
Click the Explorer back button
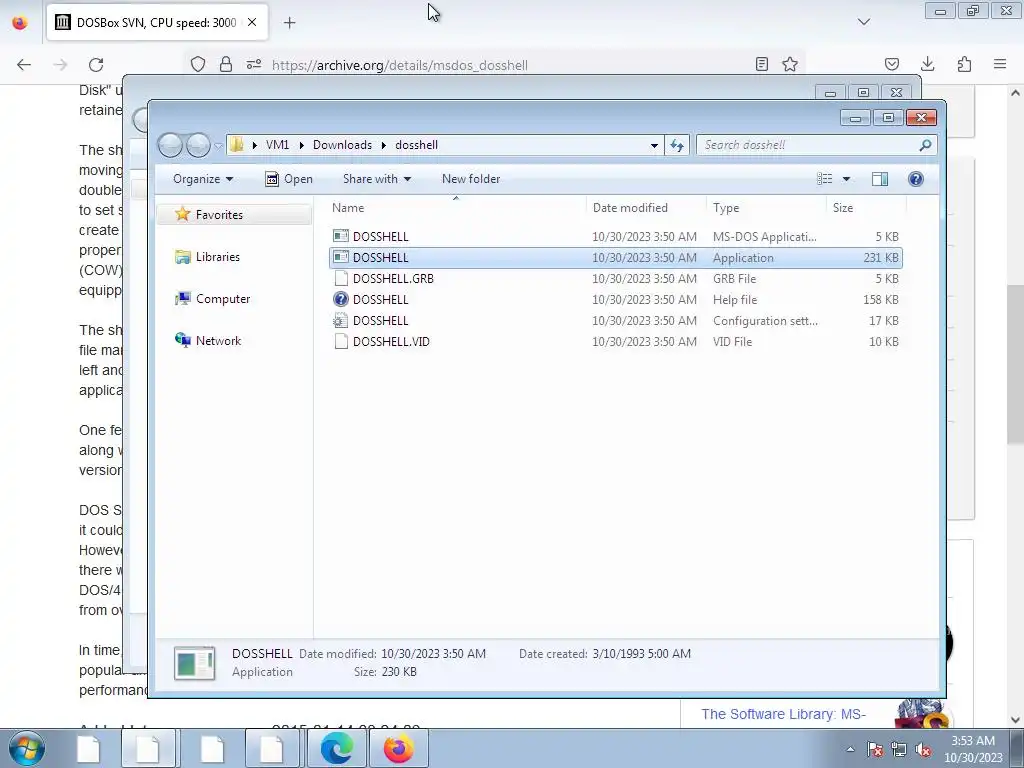click(x=170, y=145)
